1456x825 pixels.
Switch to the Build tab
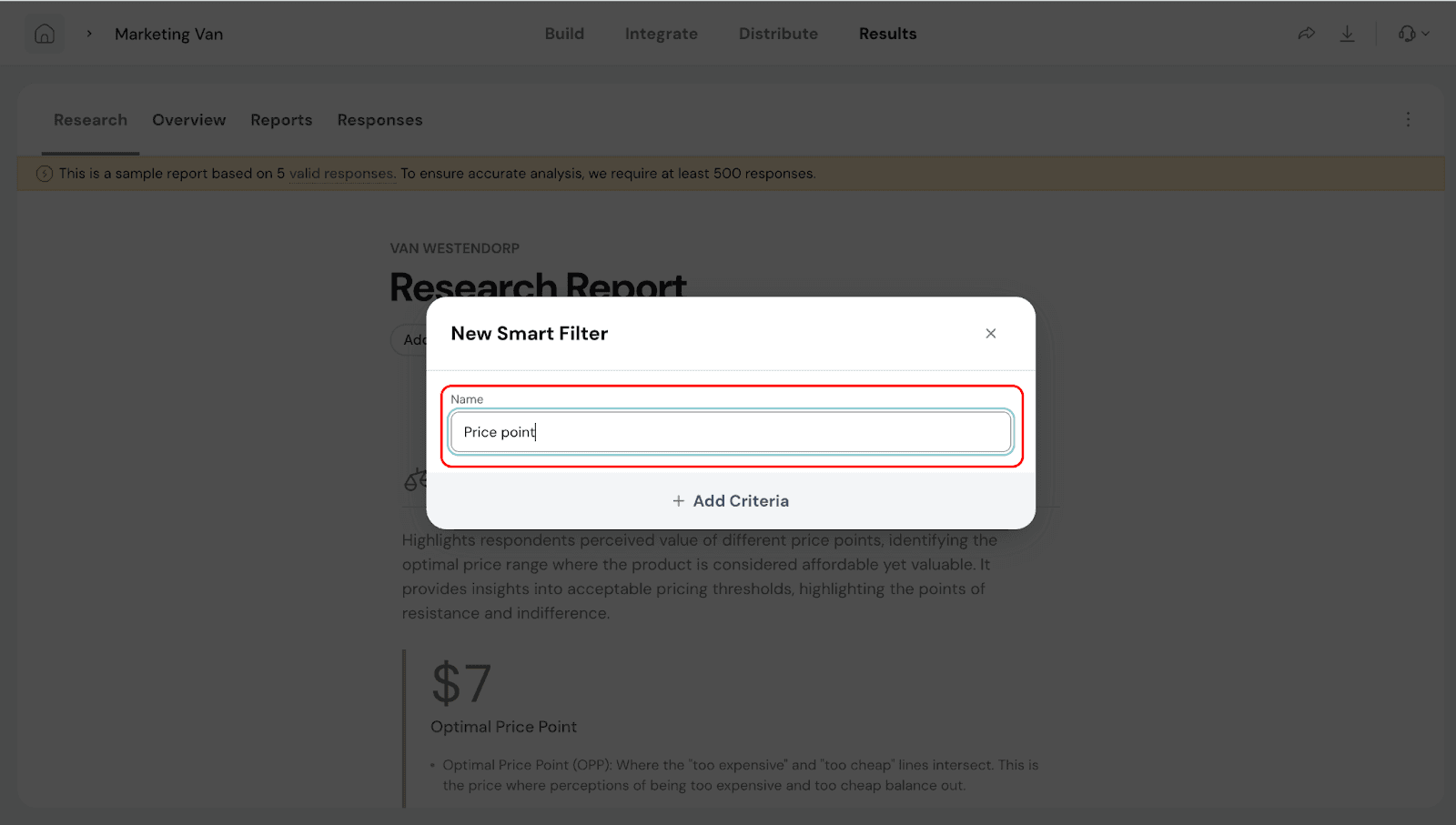[564, 34]
